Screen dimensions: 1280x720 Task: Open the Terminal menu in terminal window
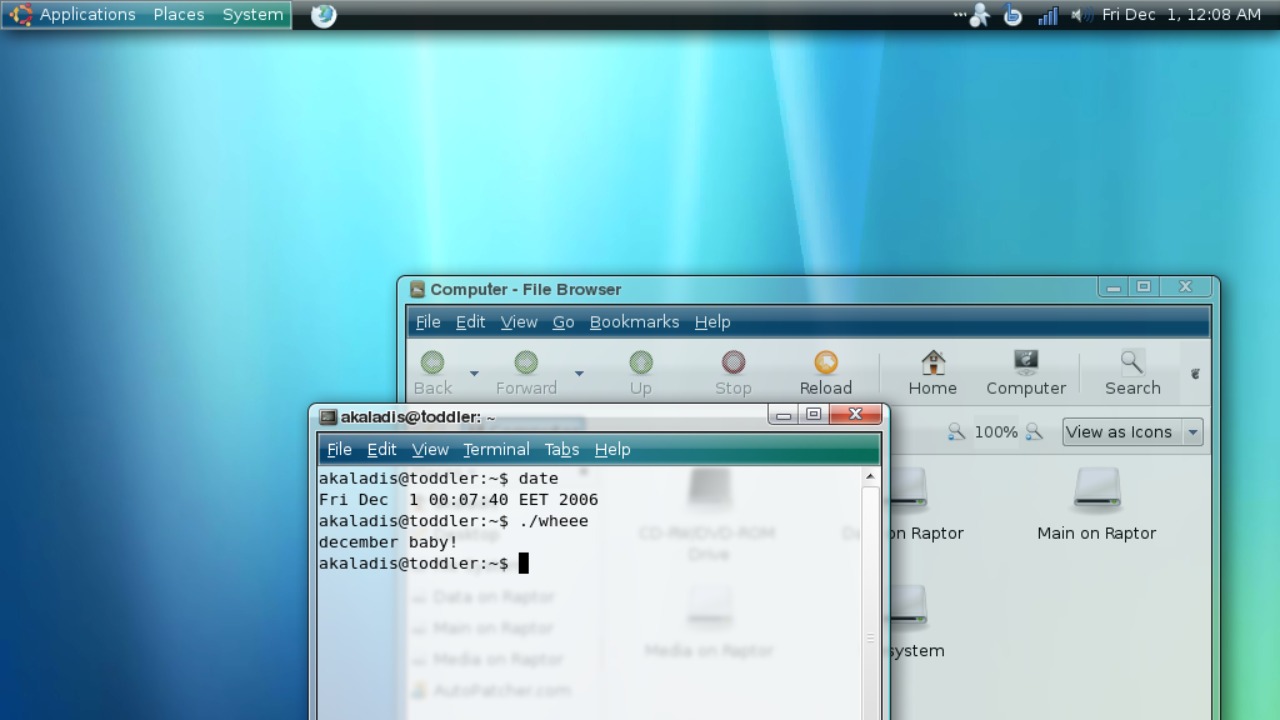point(496,450)
